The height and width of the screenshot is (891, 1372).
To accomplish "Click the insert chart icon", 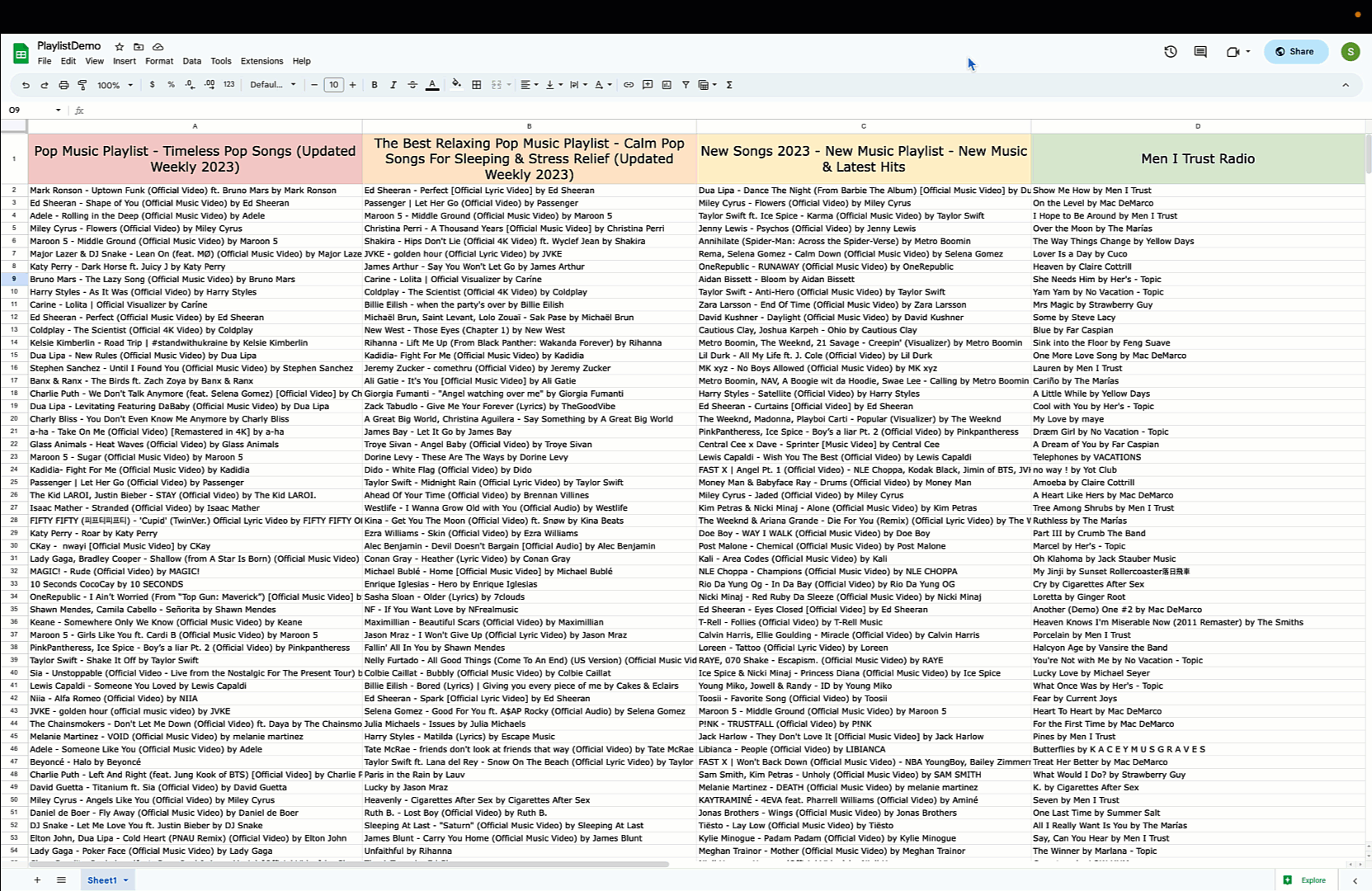I will tap(667, 85).
